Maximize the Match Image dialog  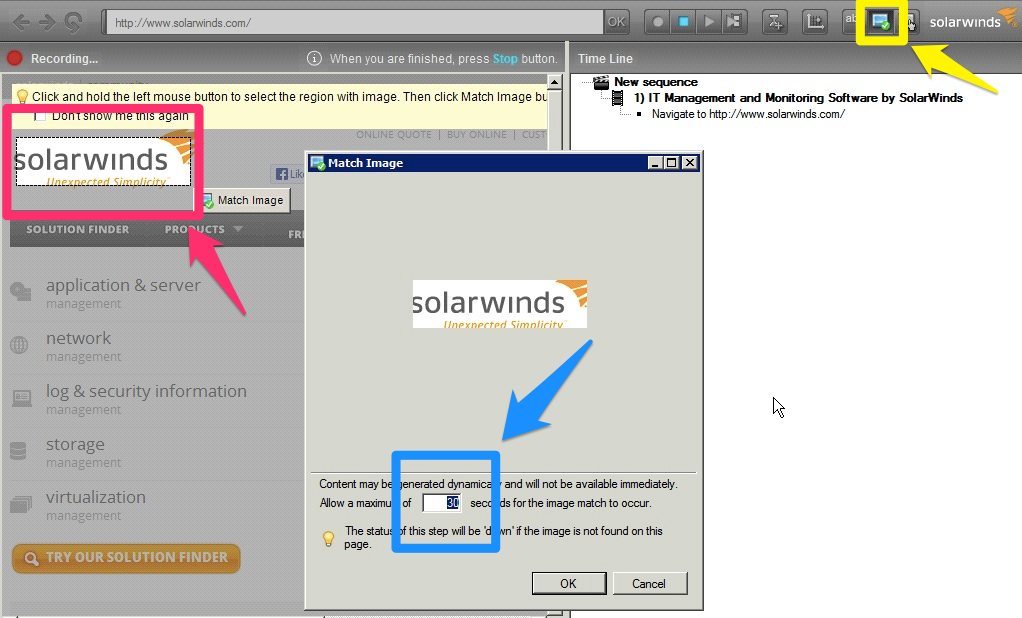click(672, 163)
